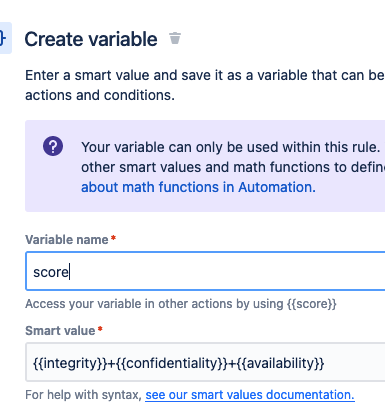Click into the Smart value input field
Viewport: 385px width, 402px height.
pyautogui.click(x=205, y=362)
